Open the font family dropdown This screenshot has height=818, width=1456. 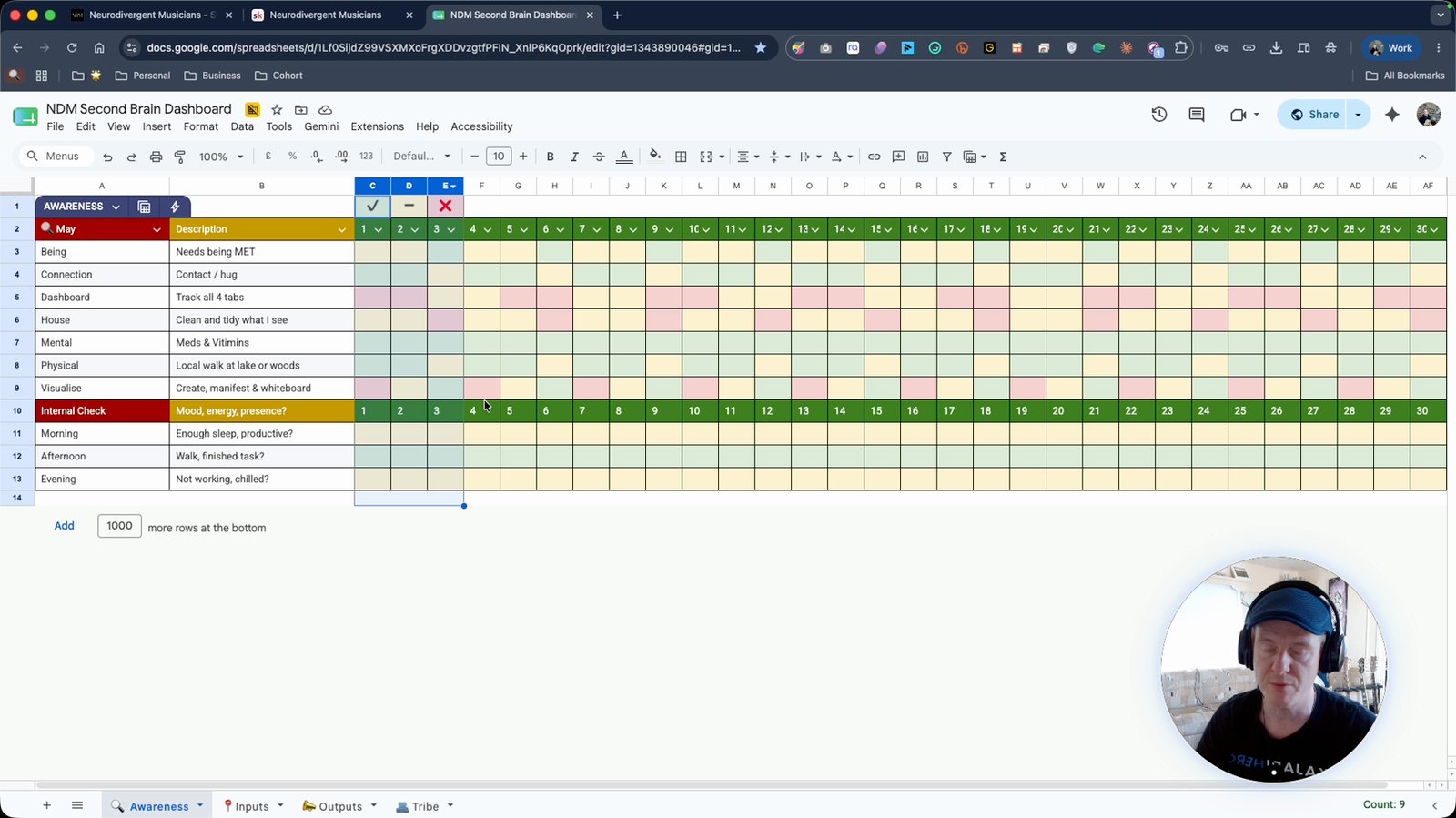tap(421, 157)
